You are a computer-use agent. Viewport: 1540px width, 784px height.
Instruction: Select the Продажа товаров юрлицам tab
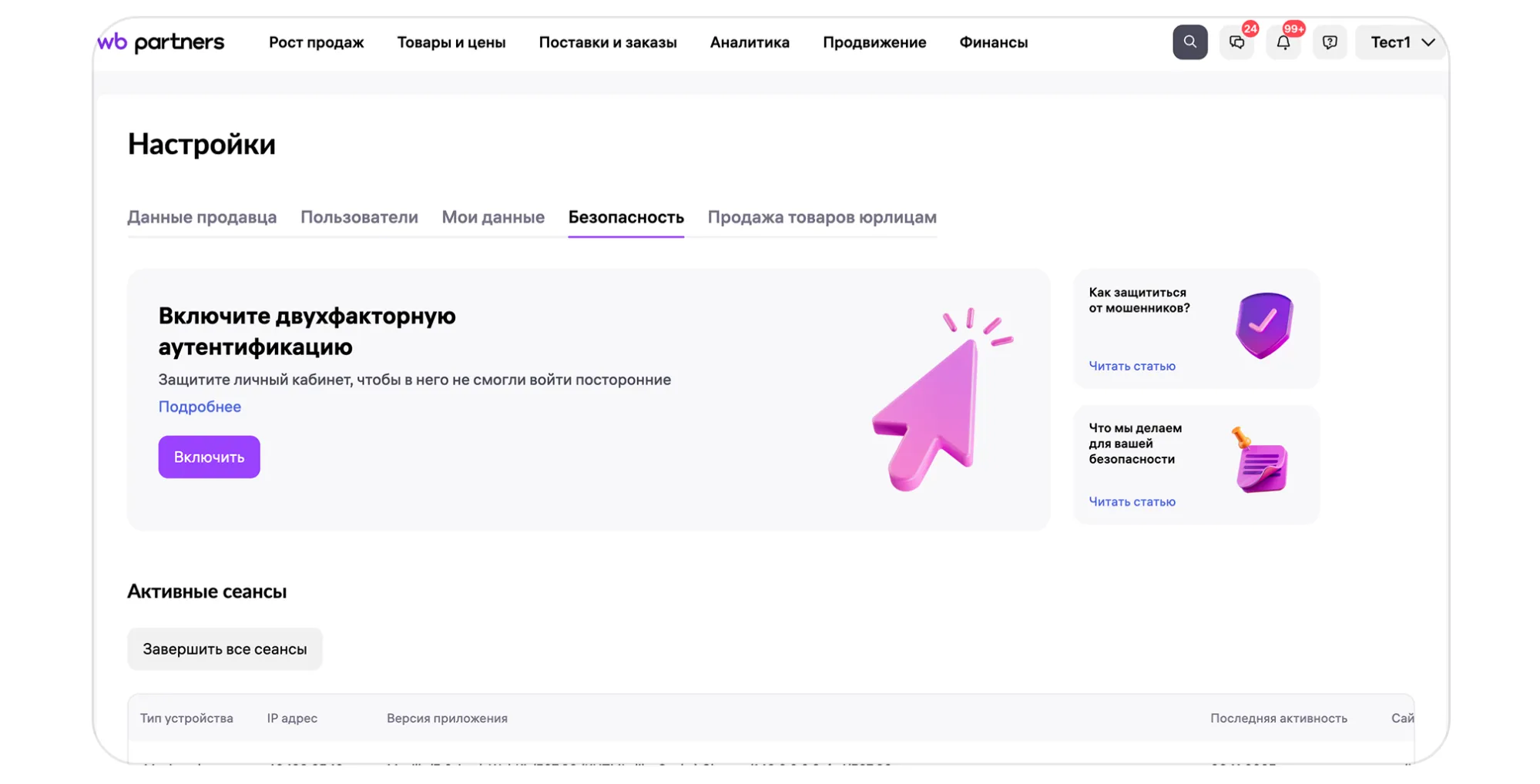click(x=821, y=217)
